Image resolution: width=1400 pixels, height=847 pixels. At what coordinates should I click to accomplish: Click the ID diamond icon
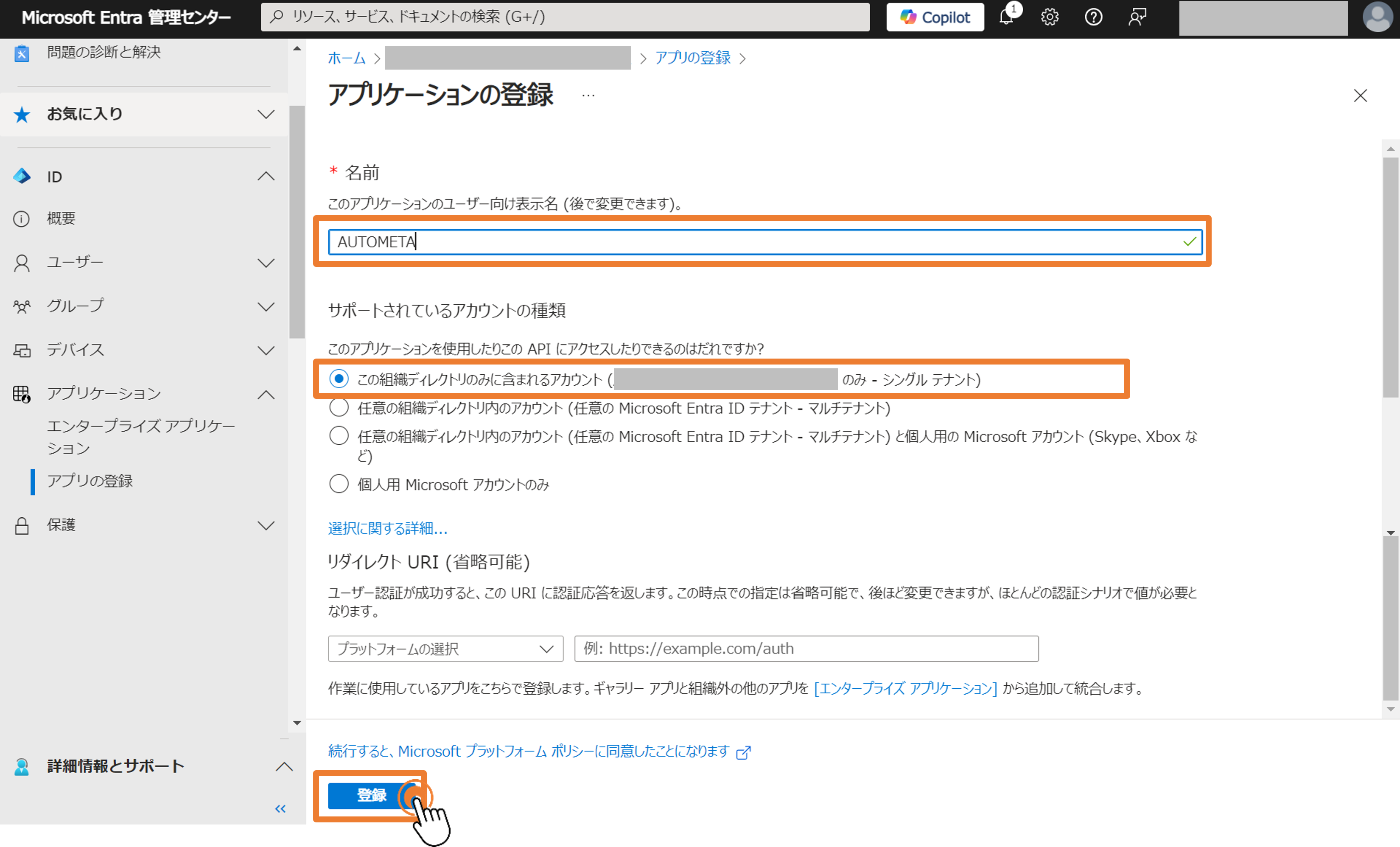[x=22, y=176]
